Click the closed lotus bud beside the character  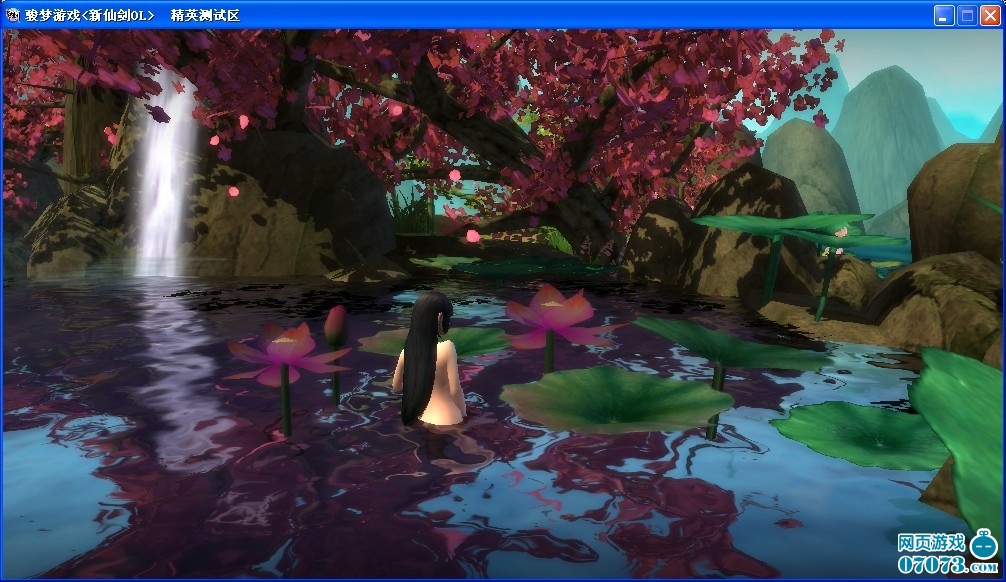pos(337,326)
